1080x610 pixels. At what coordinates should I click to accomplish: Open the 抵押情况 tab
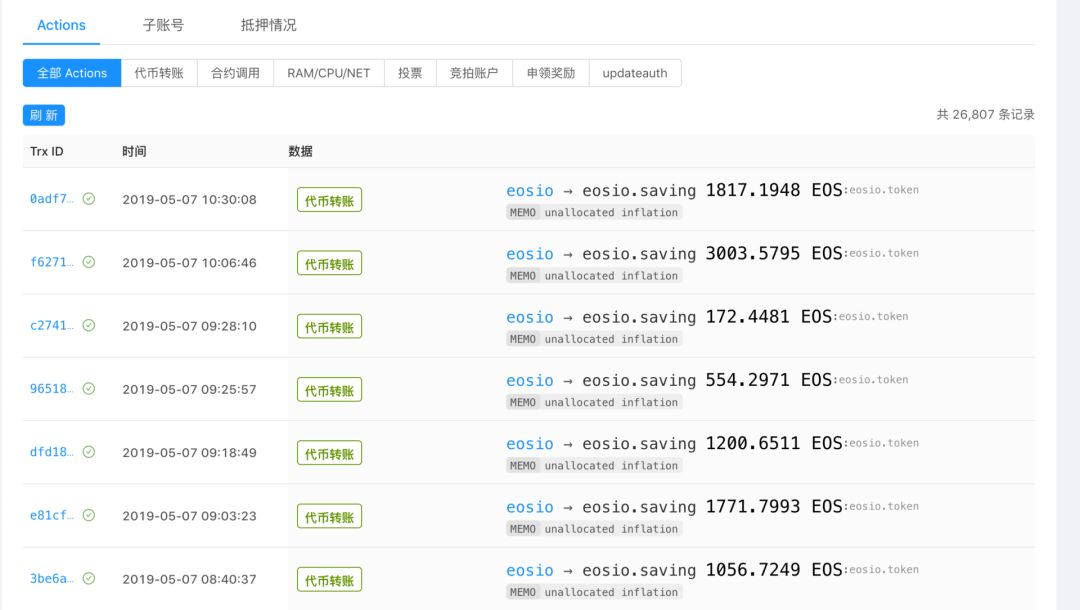[269, 25]
